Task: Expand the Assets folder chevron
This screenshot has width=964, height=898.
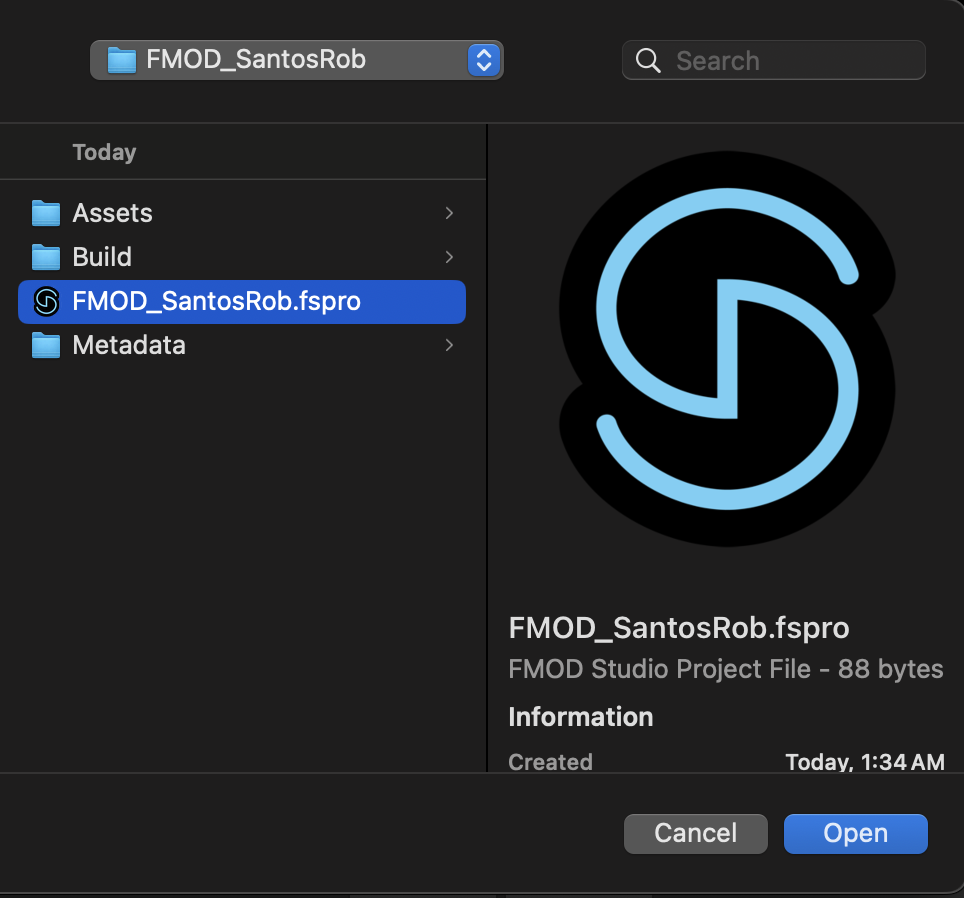Action: point(449,213)
